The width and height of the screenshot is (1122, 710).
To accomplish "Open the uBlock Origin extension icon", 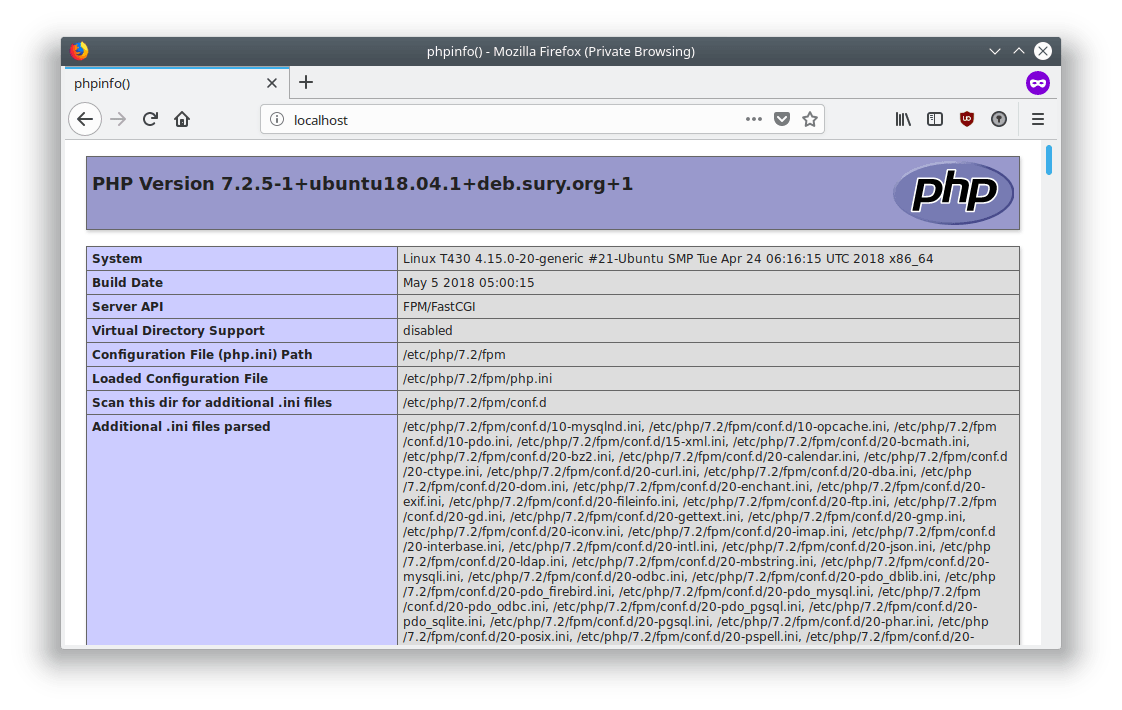I will 966,120.
